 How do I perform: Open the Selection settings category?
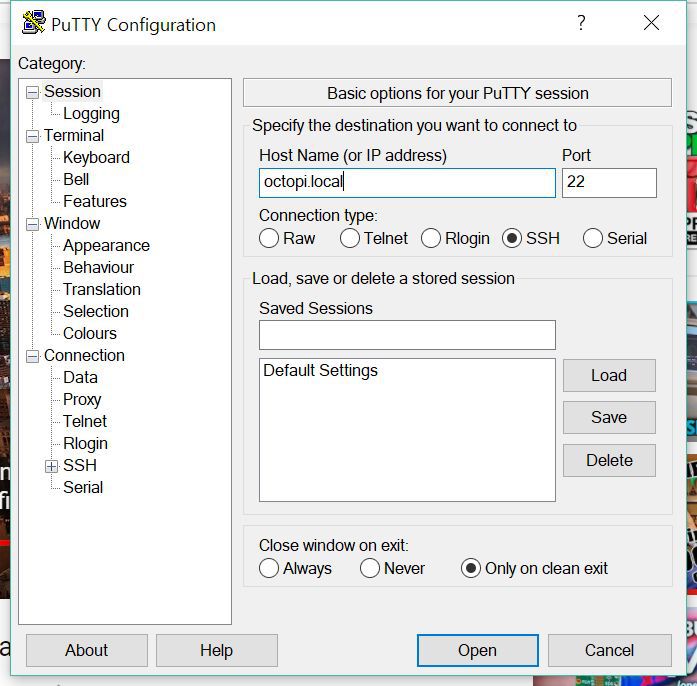96,311
